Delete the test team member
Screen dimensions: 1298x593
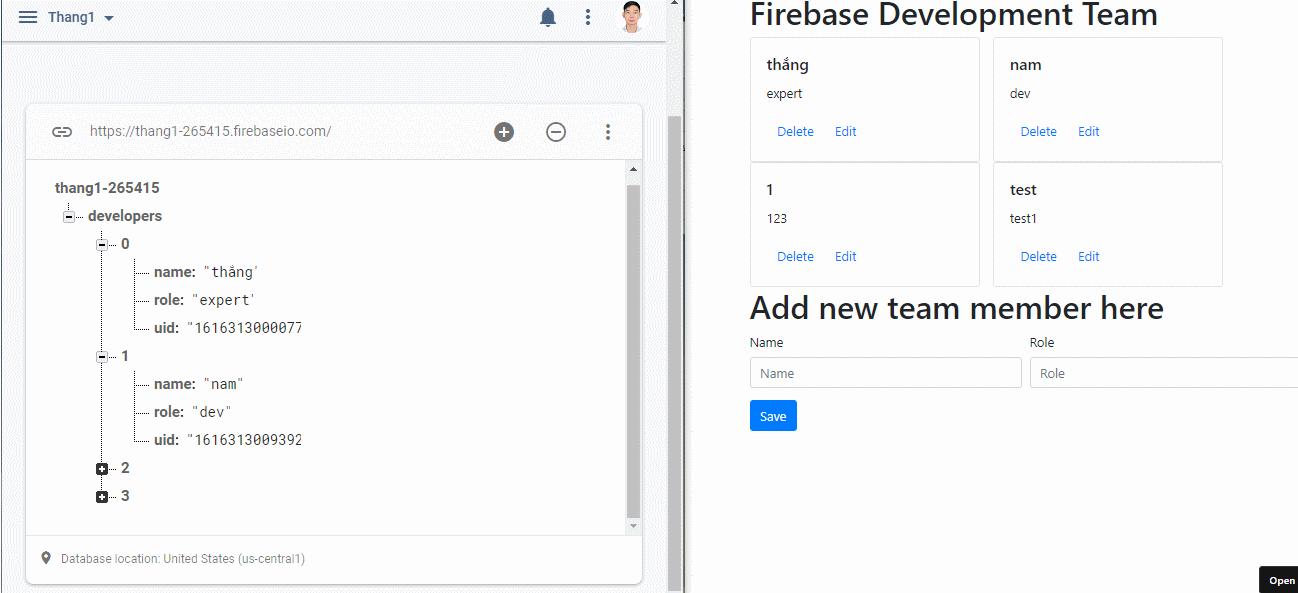pos(1038,257)
